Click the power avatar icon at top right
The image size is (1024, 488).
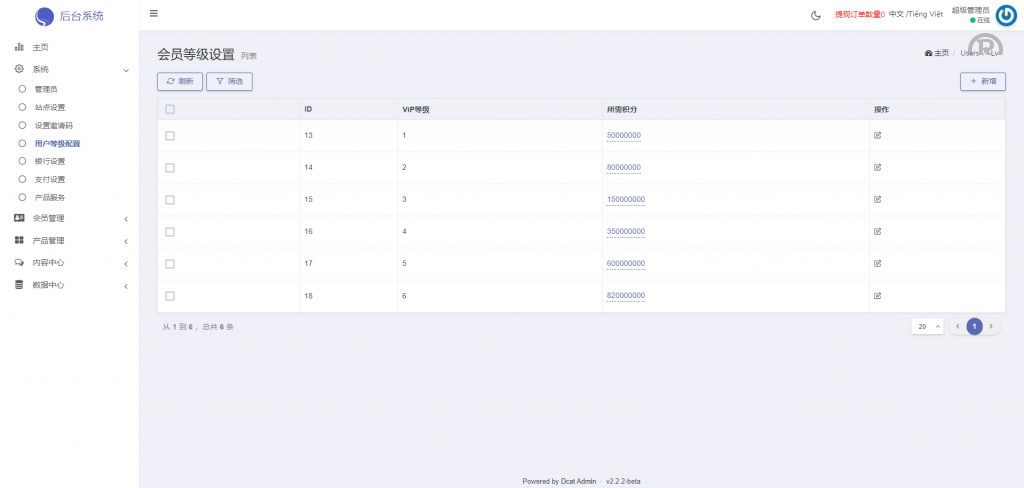pos(1005,15)
